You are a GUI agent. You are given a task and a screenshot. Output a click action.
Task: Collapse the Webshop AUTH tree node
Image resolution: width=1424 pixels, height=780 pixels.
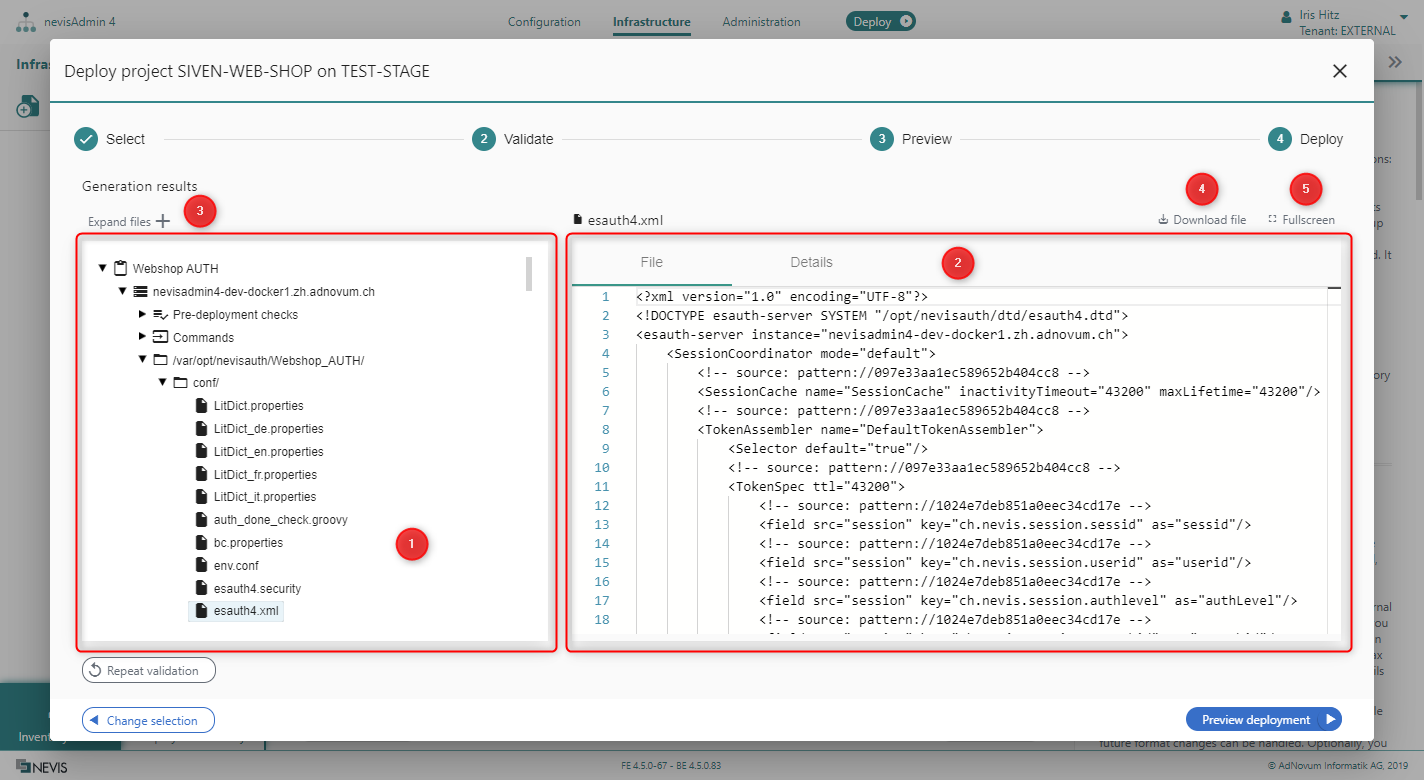click(102, 269)
